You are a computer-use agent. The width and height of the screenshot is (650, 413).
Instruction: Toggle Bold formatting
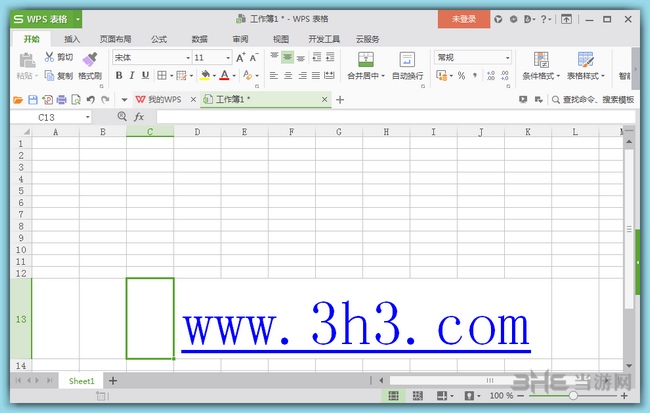tap(119, 75)
